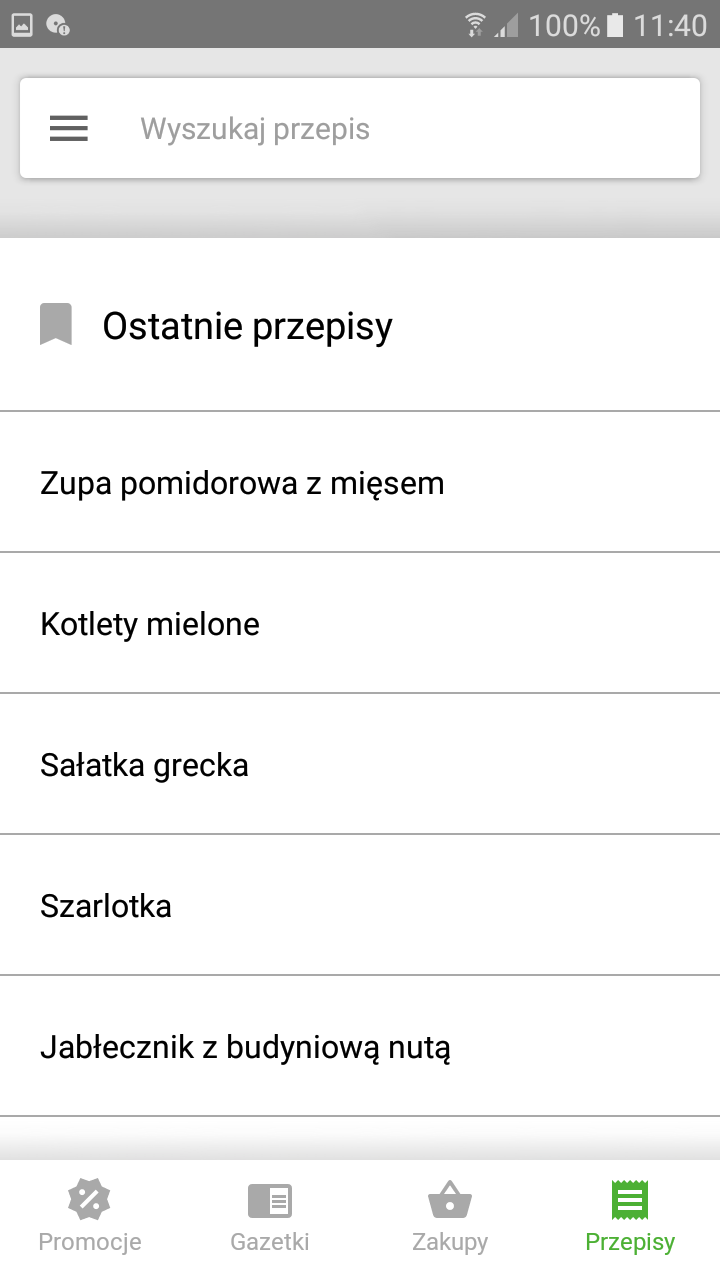720x1280 pixels.
Task: Tap the Wi-Fi status bar icon
Action: point(475,25)
